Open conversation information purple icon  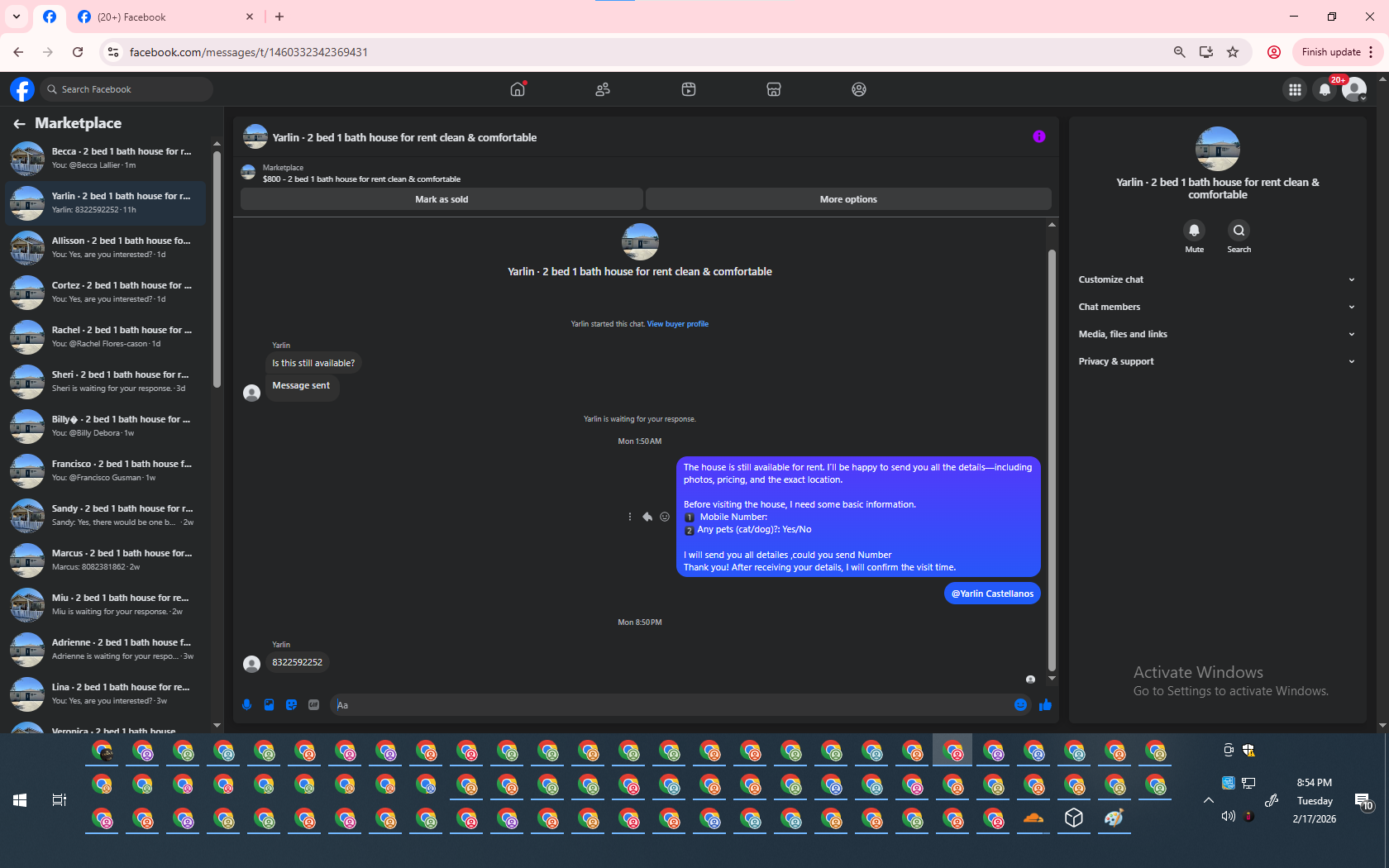point(1039,136)
